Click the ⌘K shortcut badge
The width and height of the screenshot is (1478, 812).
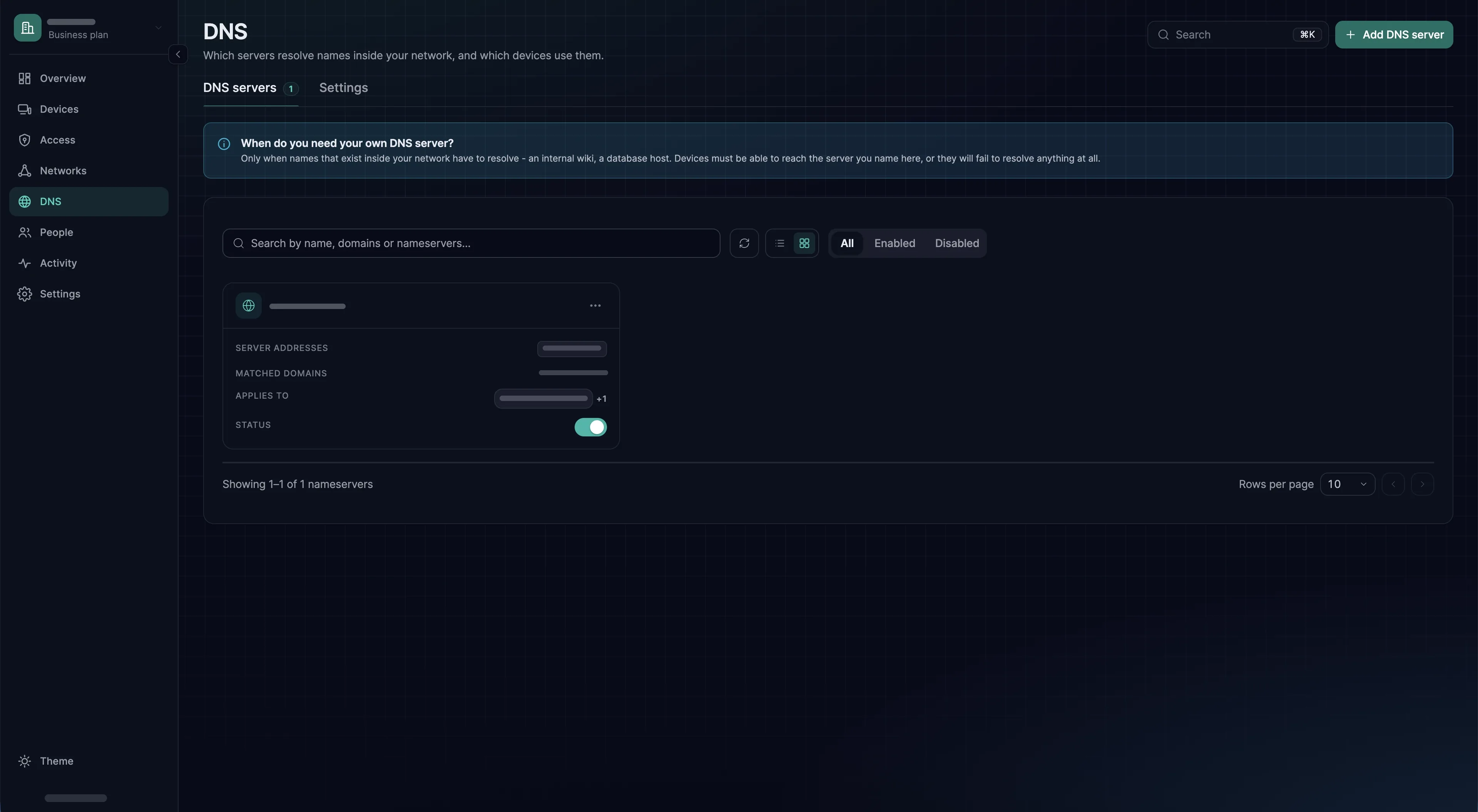point(1307,34)
